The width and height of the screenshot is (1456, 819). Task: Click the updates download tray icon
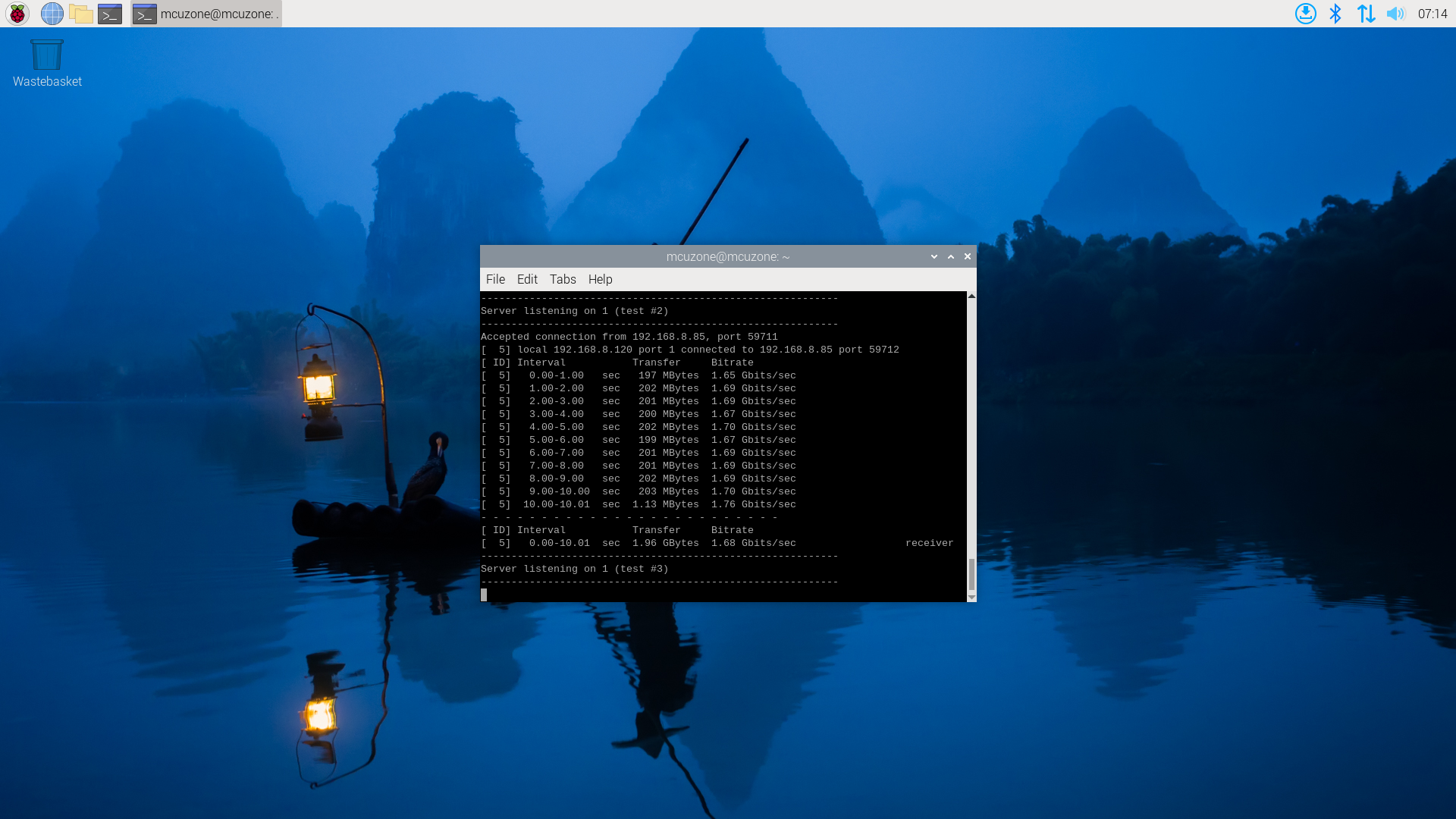pyautogui.click(x=1305, y=14)
